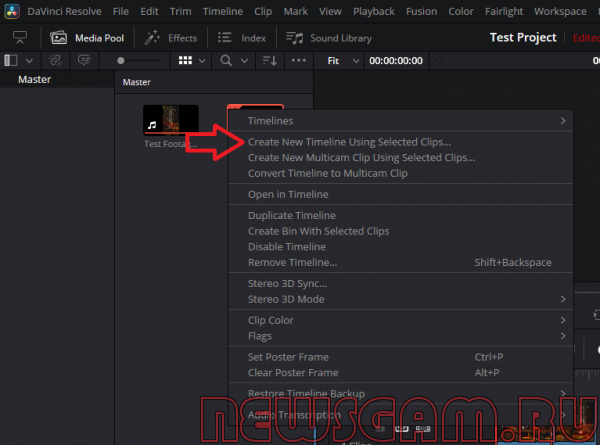Open the View menu
This screenshot has width=600, height=445.
pos(330,11)
